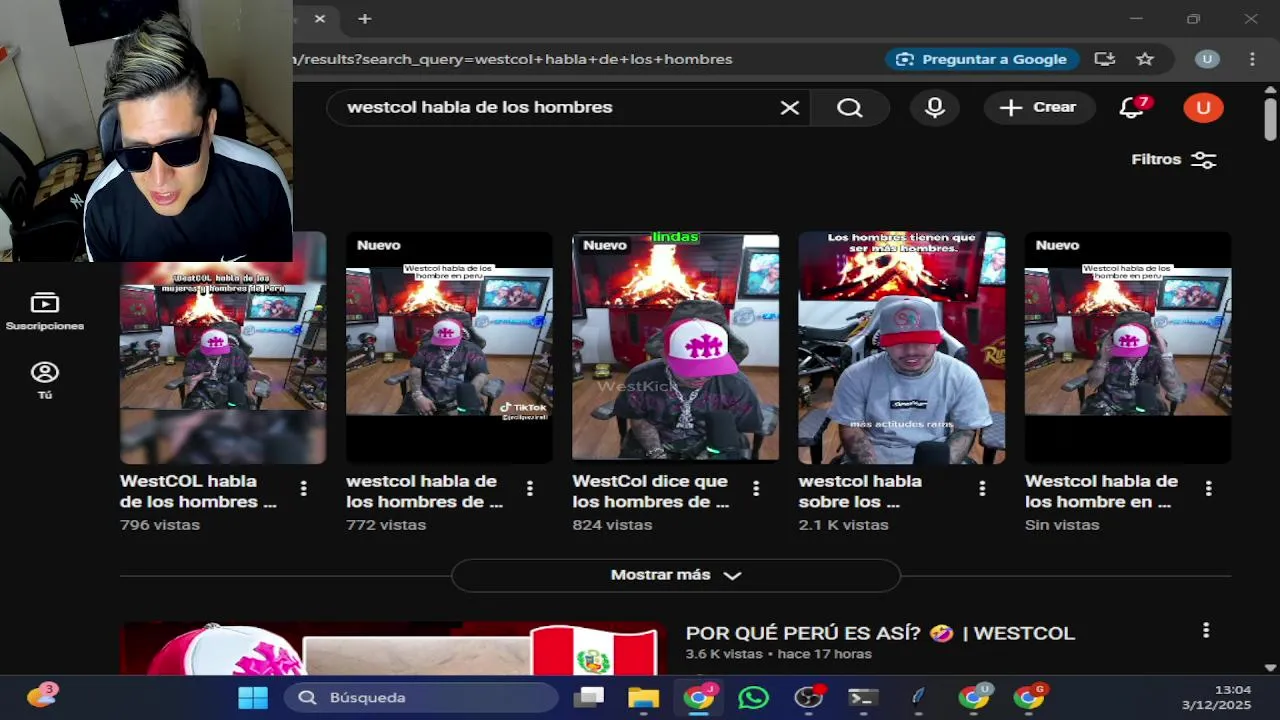1280x720 pixels.
Task: Click the address bar URL
Action: [513, 59]
